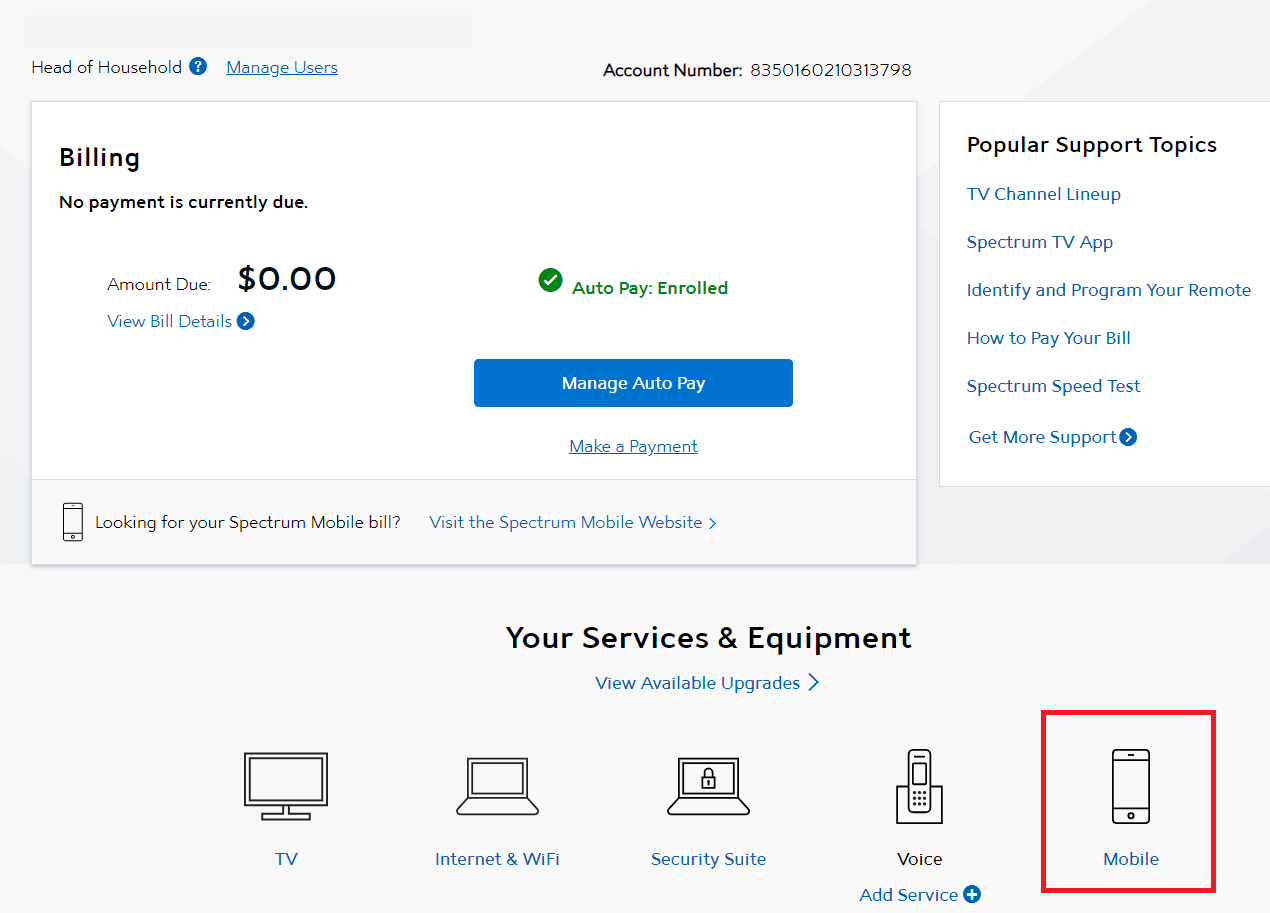The image size is (1270, 913).
Task: Click the TV monitor icon
Action: pos(286,786)
